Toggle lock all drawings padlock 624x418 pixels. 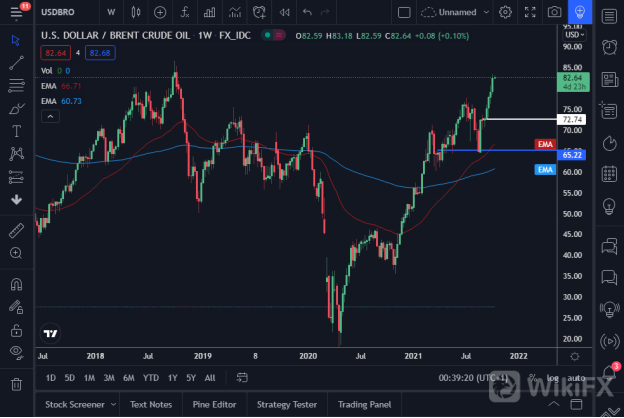click(16, 330)
